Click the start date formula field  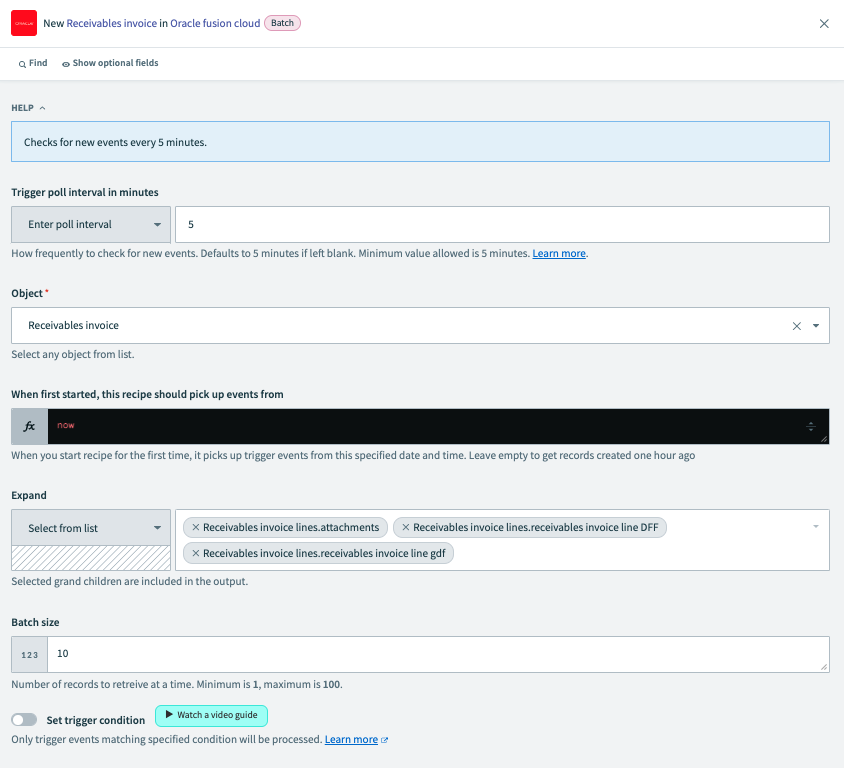430,426
